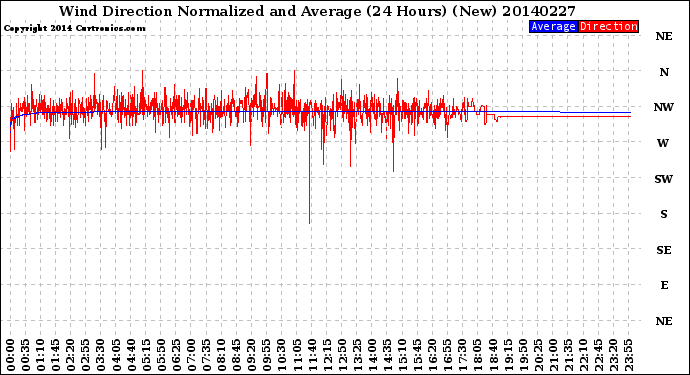This screenshot has width=690, height=375.
Task: Click the 01:10 time axis label
Action: pyautogui.click(x=41, y=355)
